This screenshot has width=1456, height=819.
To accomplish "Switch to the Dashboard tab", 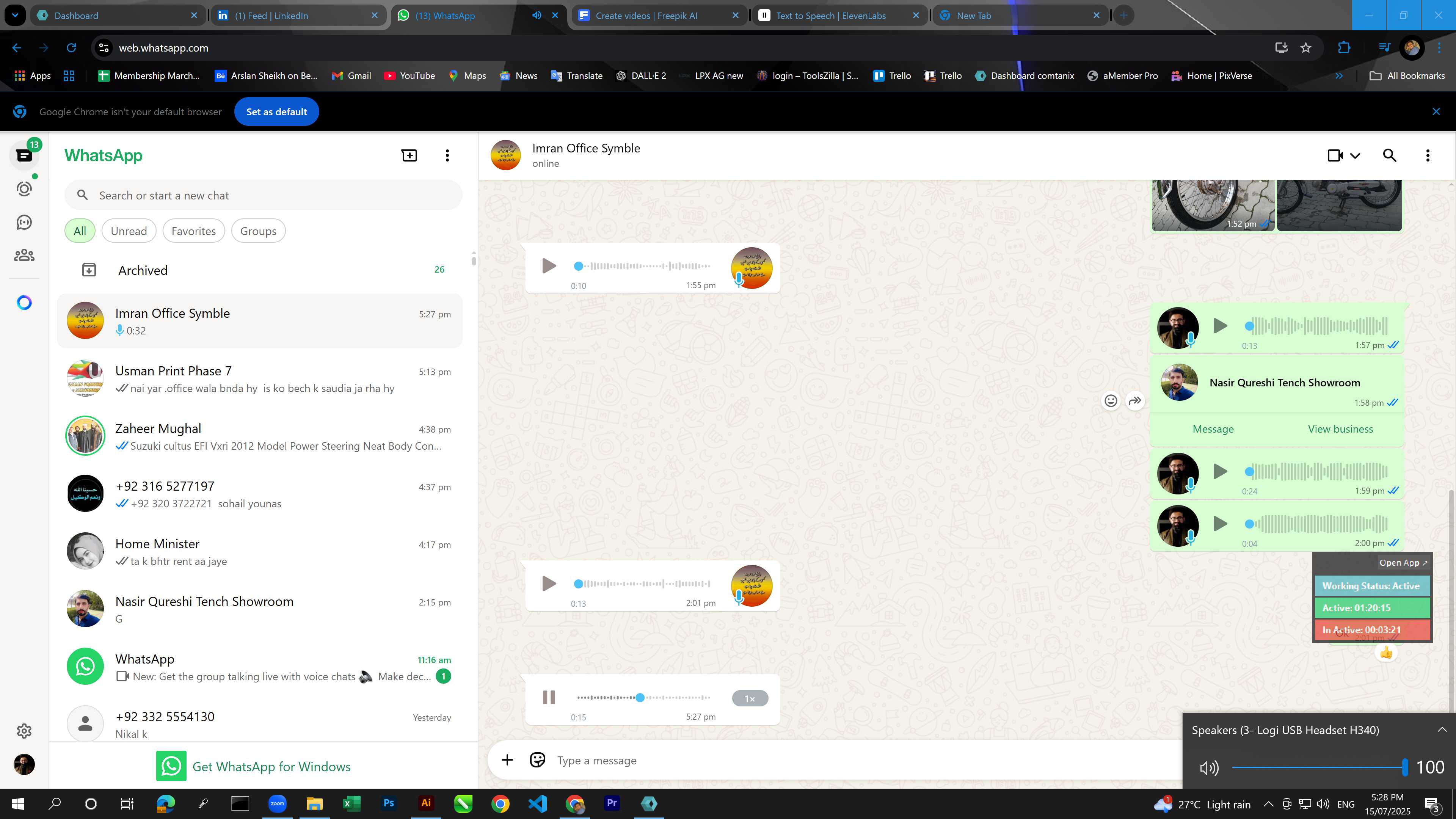I will click(118, 15).
